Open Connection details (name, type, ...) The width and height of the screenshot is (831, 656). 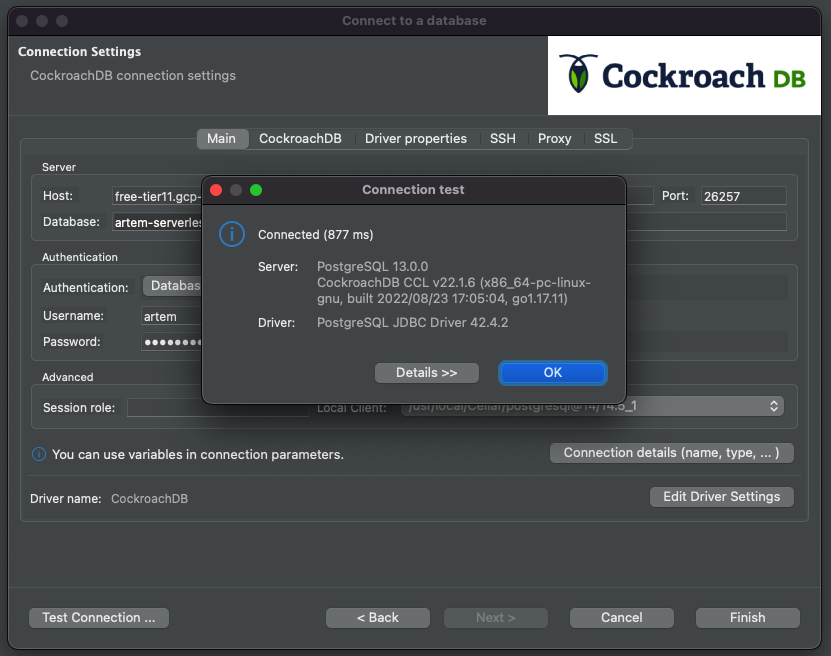pos(671,453)
